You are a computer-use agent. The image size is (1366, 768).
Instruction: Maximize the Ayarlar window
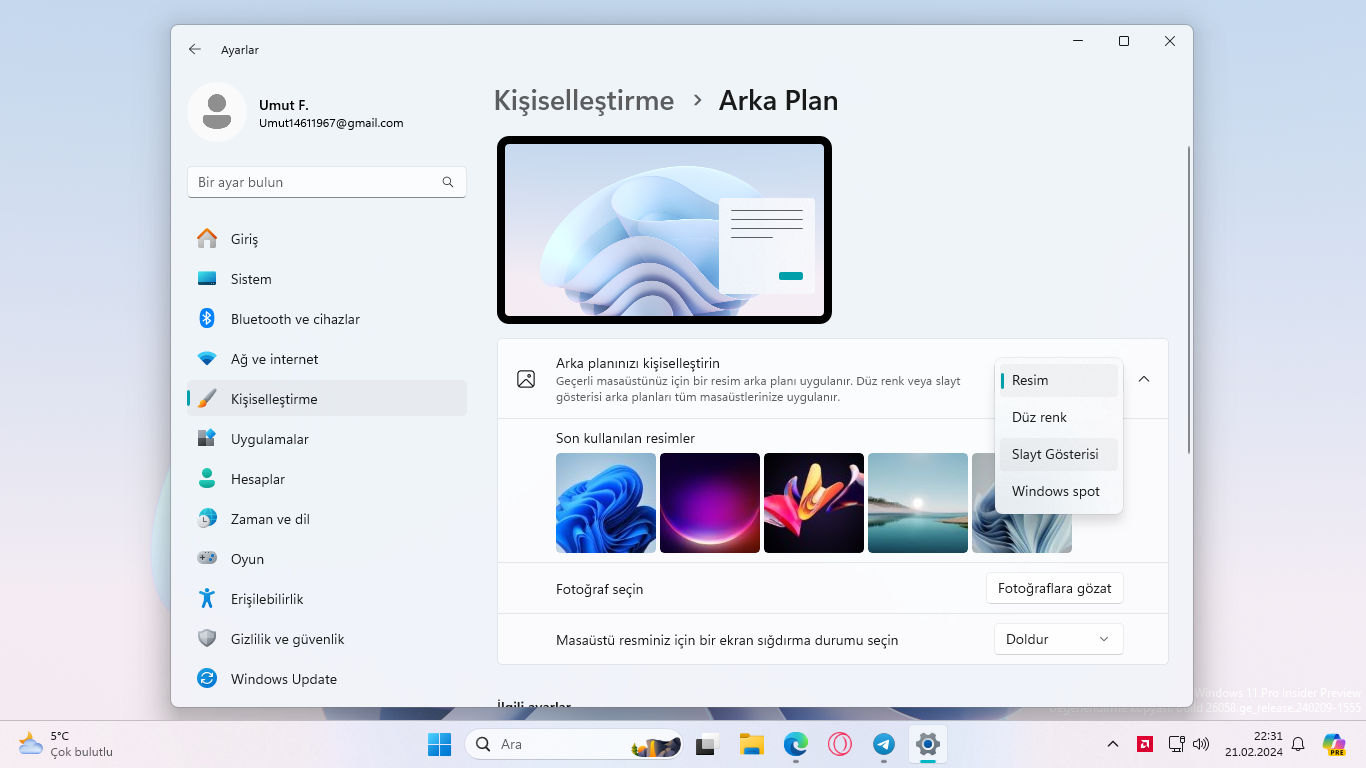pyautogui.click(x=1124, y=41)
